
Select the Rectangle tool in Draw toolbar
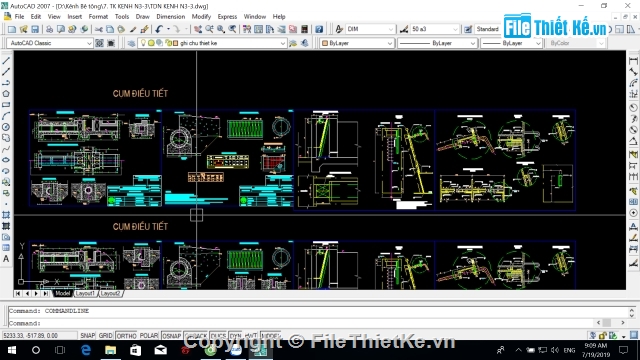pyautogui.click(x=6, y=105)
